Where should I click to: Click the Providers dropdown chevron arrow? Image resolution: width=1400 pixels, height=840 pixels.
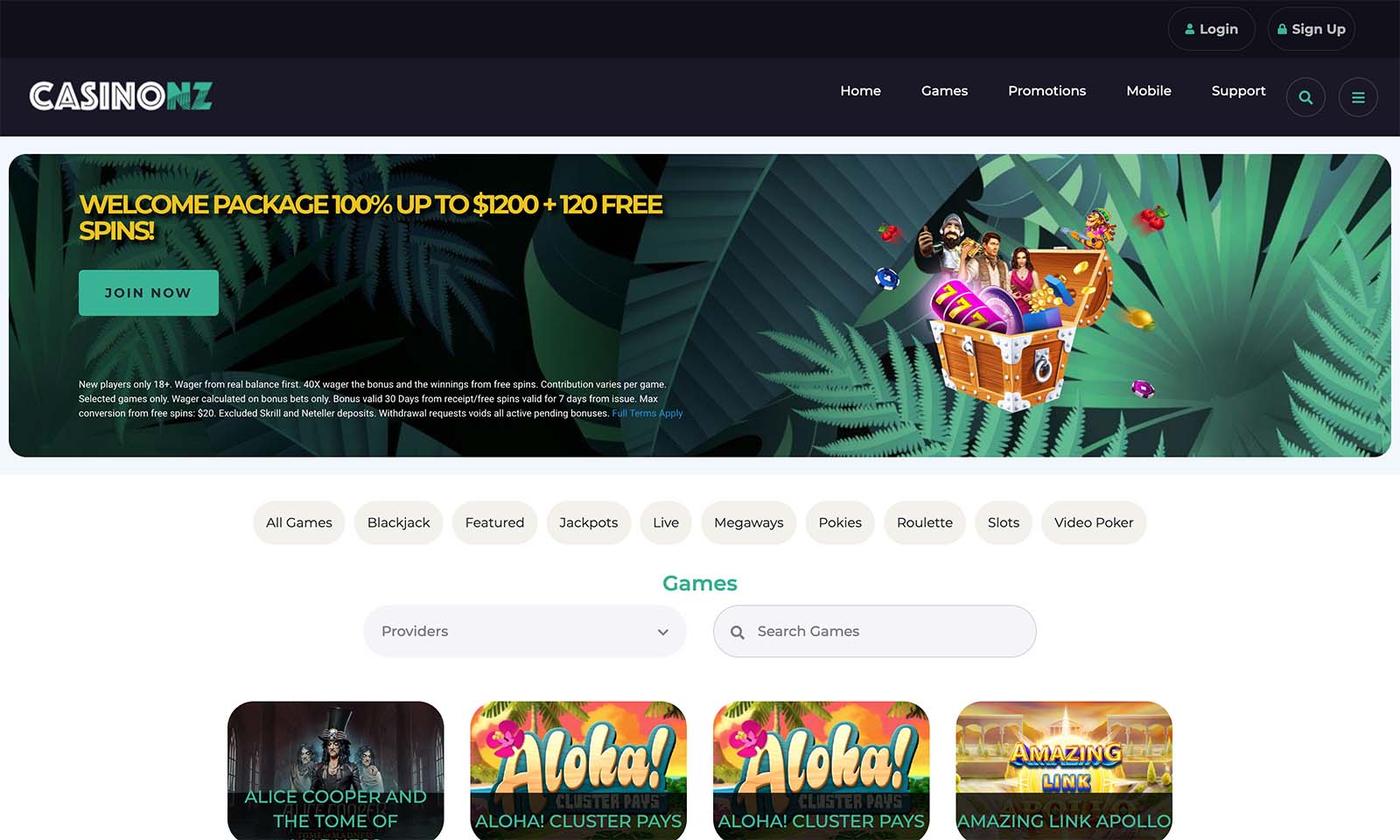[663, 632]
